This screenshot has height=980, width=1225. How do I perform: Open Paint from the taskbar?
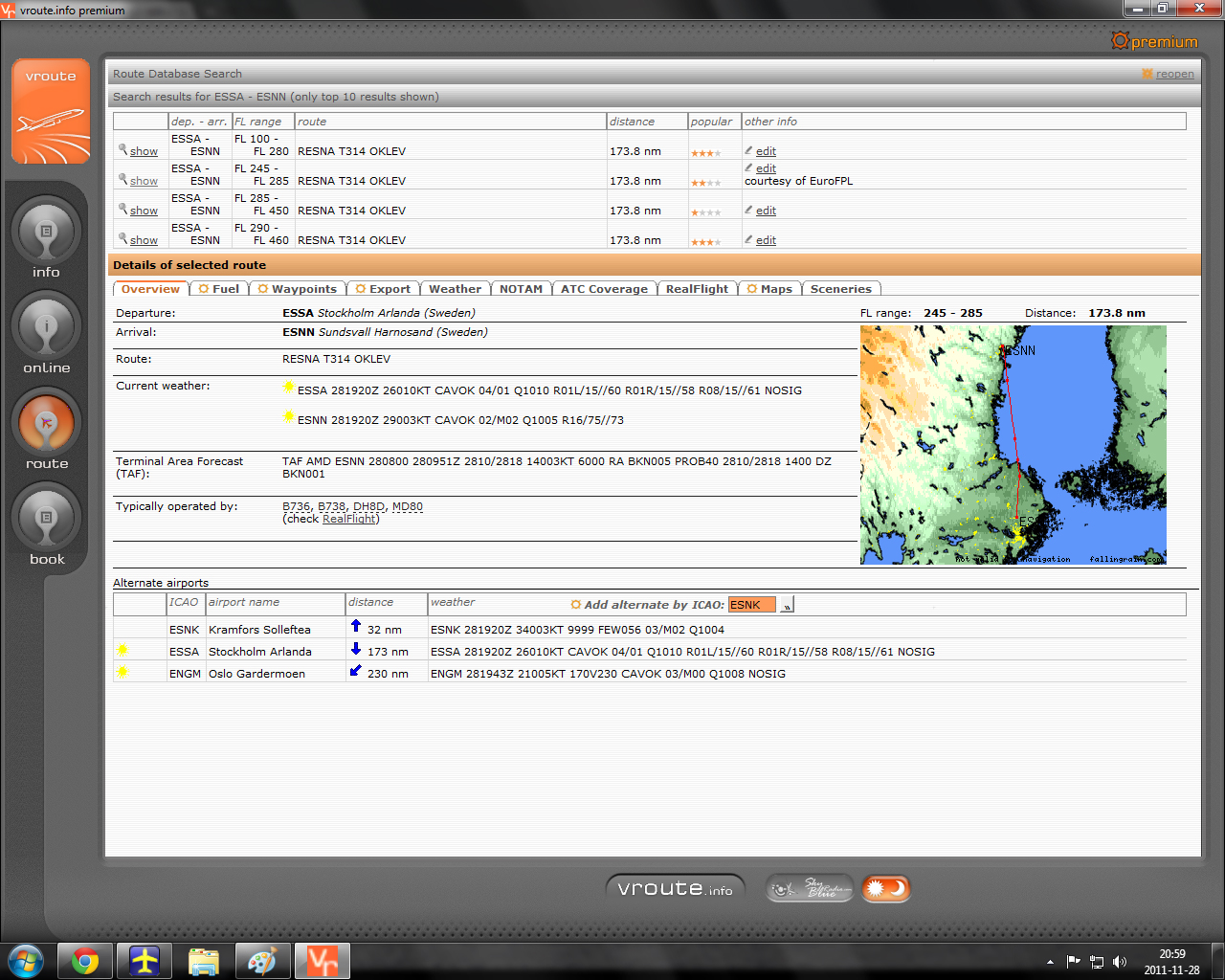pos(263,961)
